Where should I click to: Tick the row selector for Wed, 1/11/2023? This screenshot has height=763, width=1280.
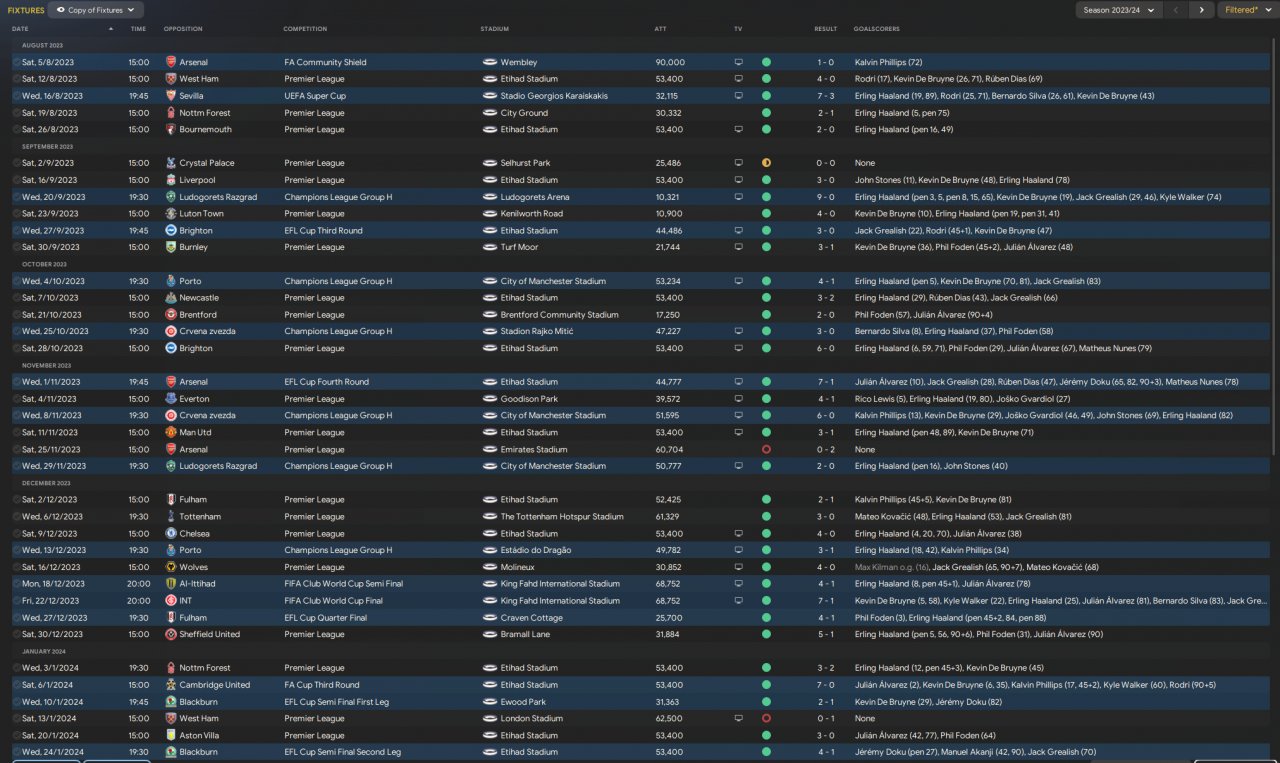click(16, 382)
